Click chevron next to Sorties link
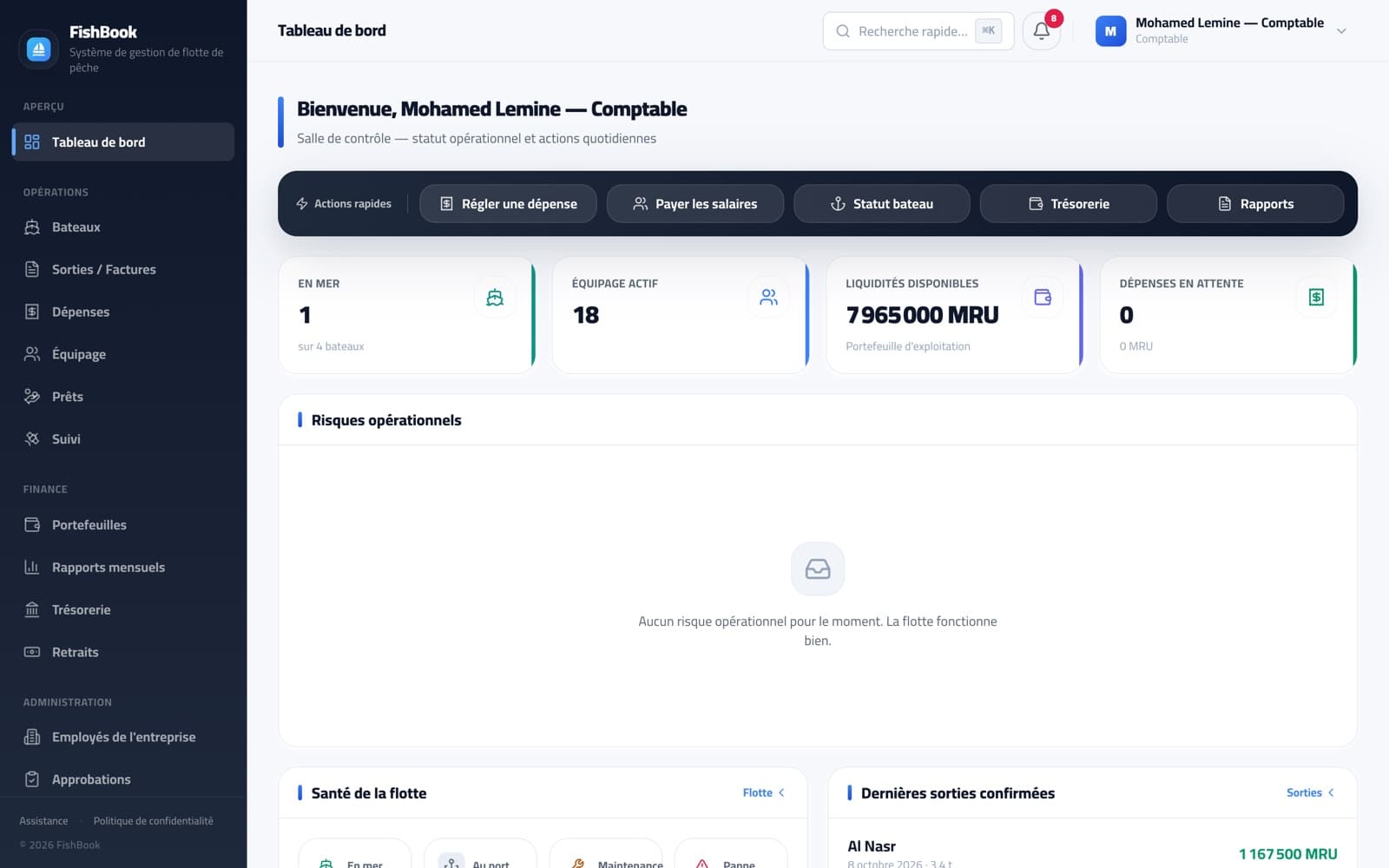The image size is (1389, 868). coord(1331,792)
